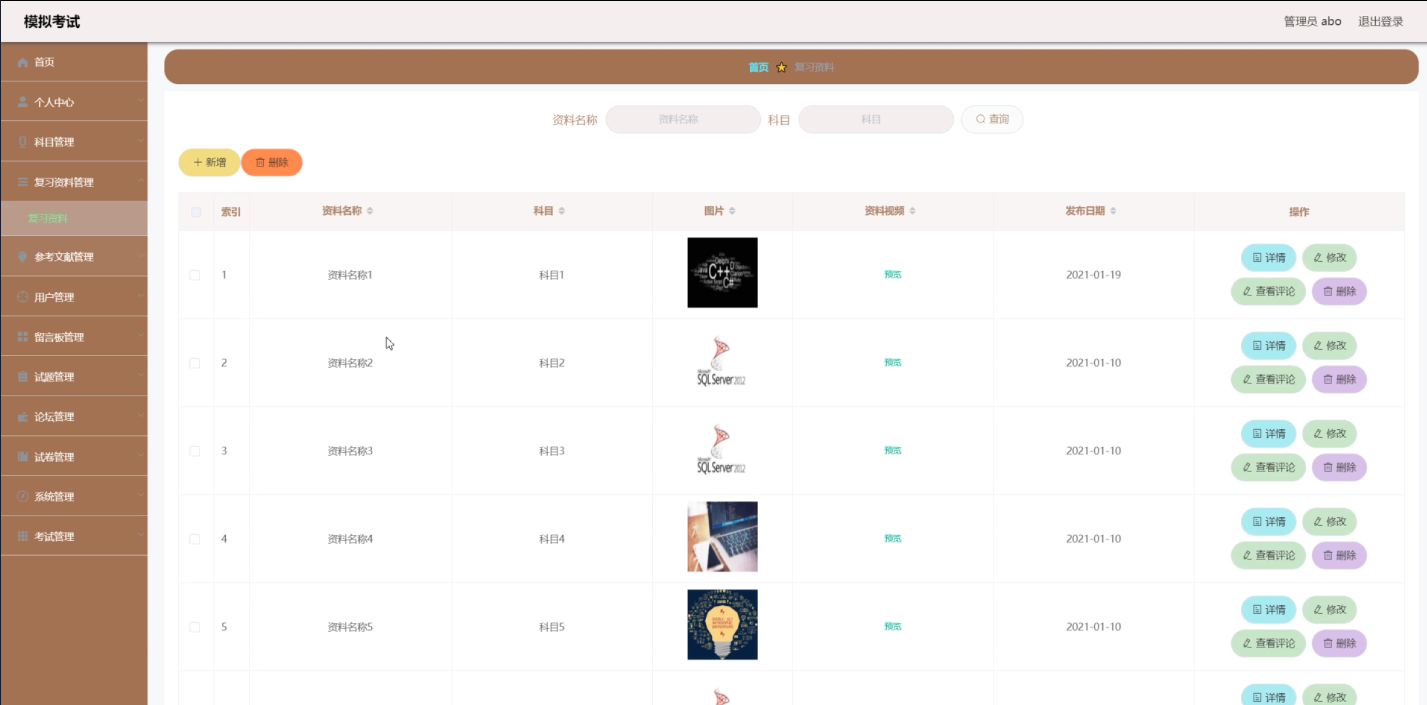Viewport: 1427px width, 705px height.
Task: Click the 预览 video link in row 2
Action: tap(892, 363)
